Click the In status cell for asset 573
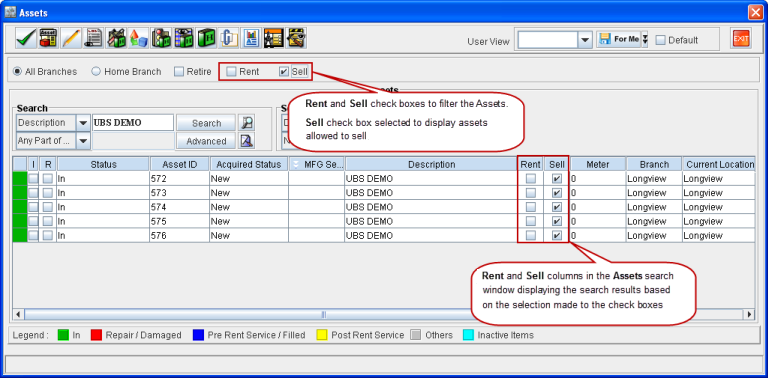This screenshot has height=378, width=768. [x=103, y=193]
